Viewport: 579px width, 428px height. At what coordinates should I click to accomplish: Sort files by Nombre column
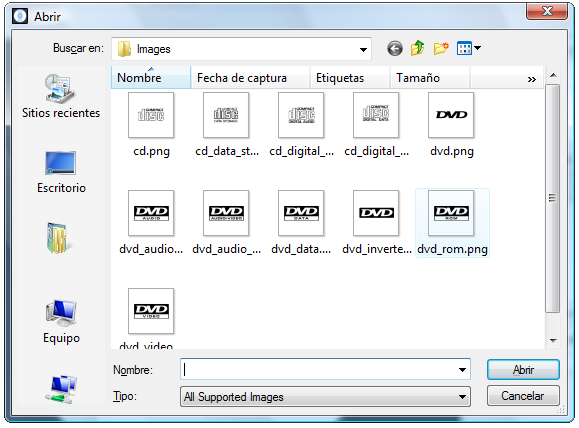(151, 78)
